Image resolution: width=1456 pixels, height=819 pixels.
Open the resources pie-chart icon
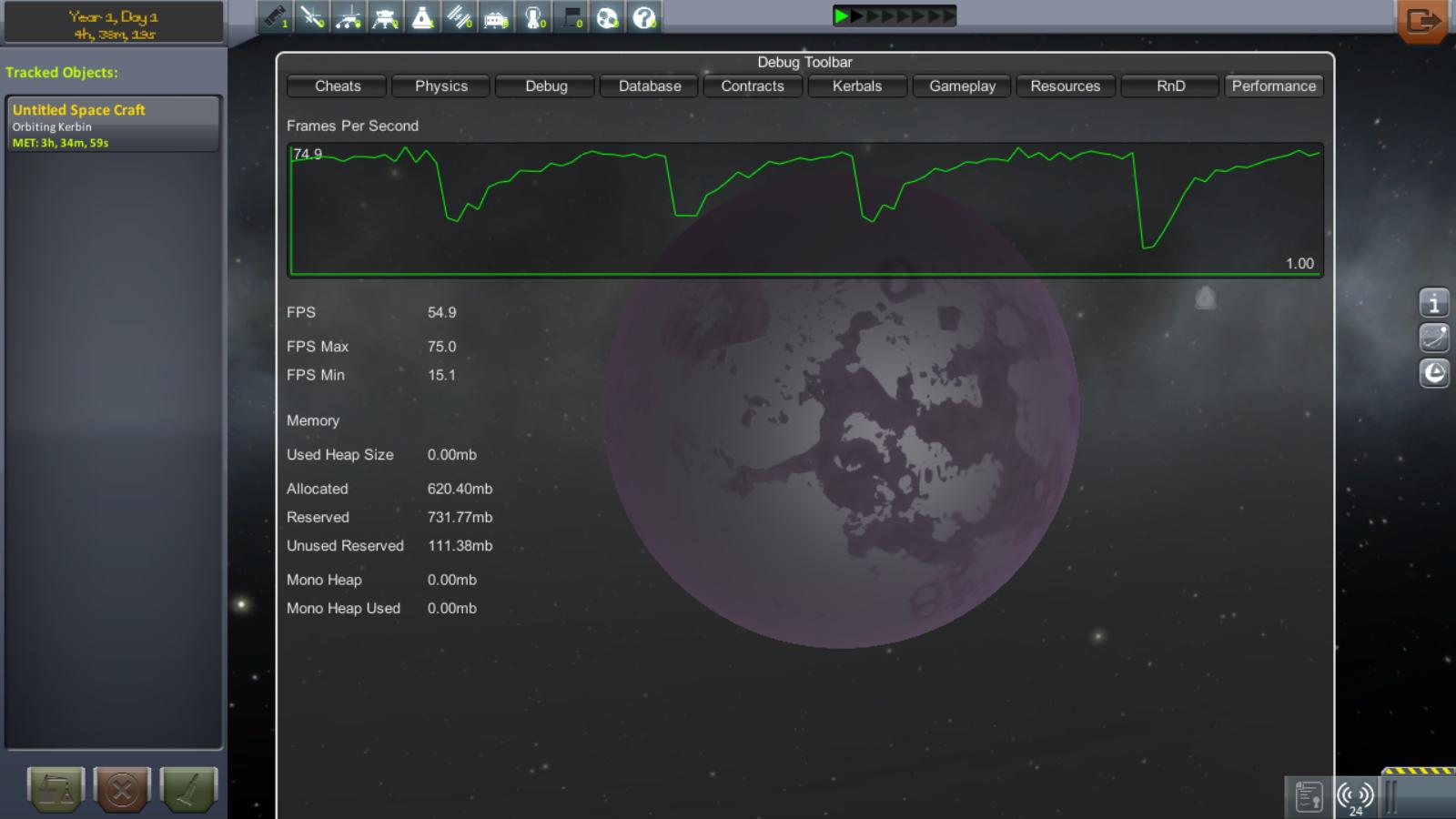[x=1434, y=373]
